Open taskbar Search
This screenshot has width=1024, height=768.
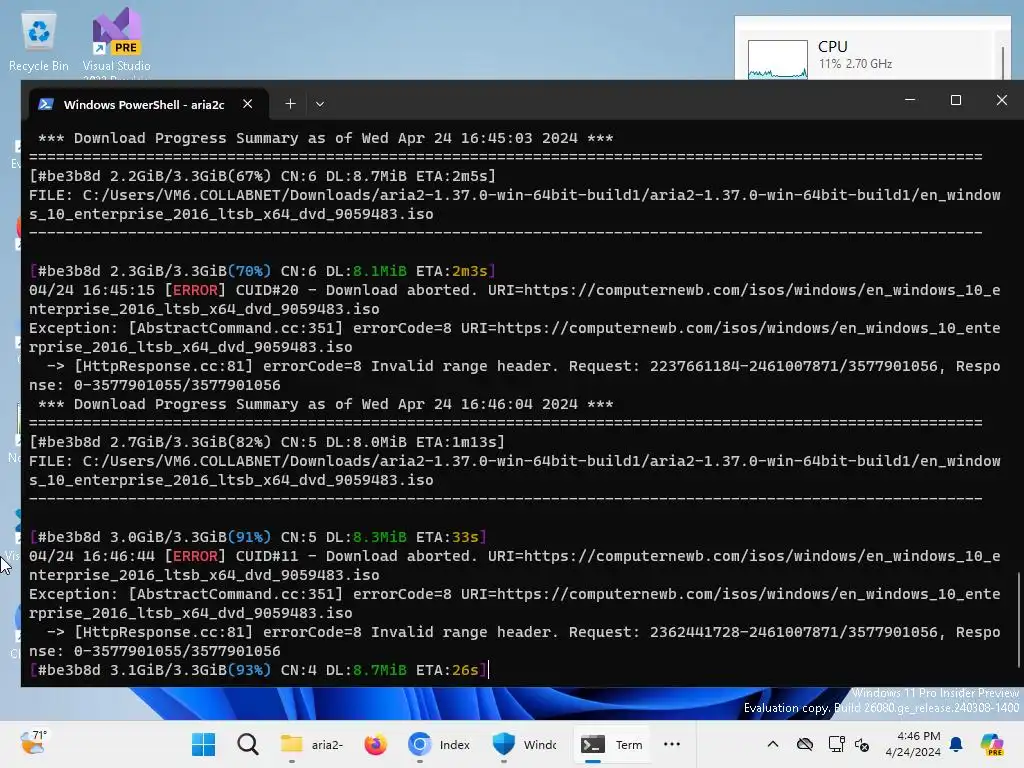248,744
